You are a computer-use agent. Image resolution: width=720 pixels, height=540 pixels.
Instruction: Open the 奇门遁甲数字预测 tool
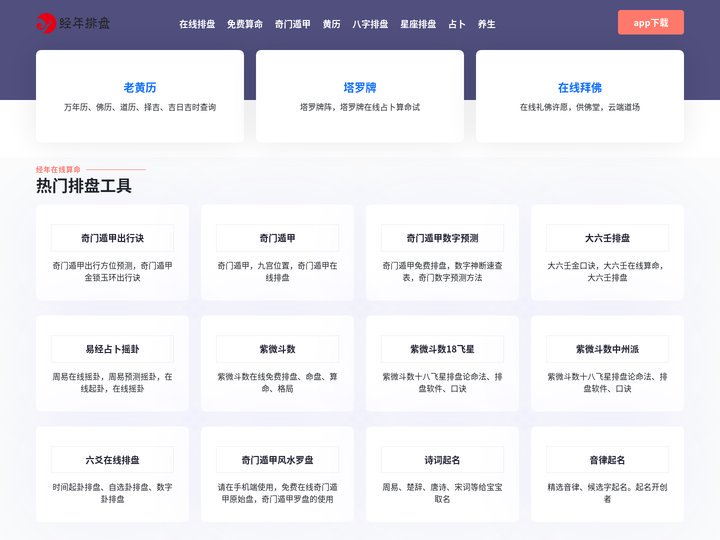click(x=442, y=238)
